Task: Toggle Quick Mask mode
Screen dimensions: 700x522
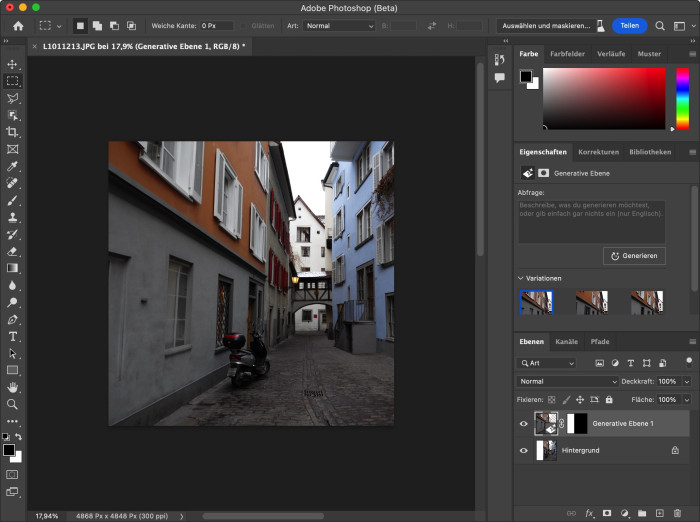Action: [x=12, y=474]
